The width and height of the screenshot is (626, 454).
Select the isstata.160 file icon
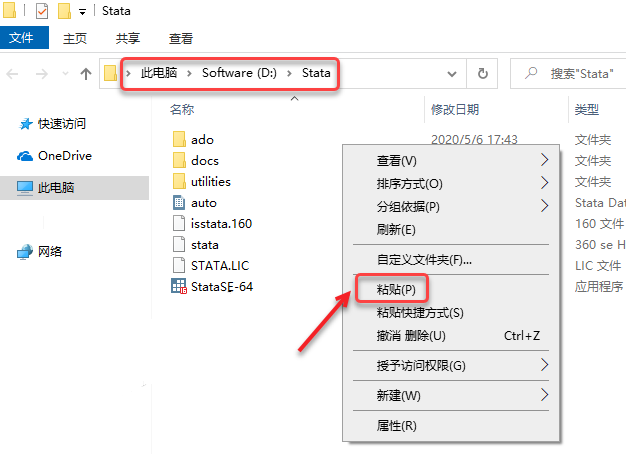(x=179, y=223)
